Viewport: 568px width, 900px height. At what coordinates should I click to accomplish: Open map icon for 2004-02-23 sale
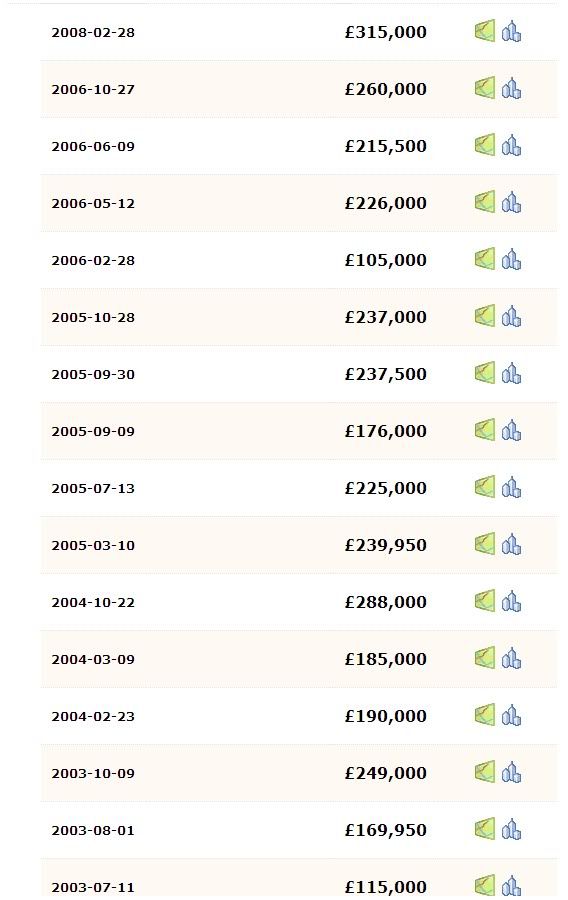pyautogui.click(x=485, y=715)
